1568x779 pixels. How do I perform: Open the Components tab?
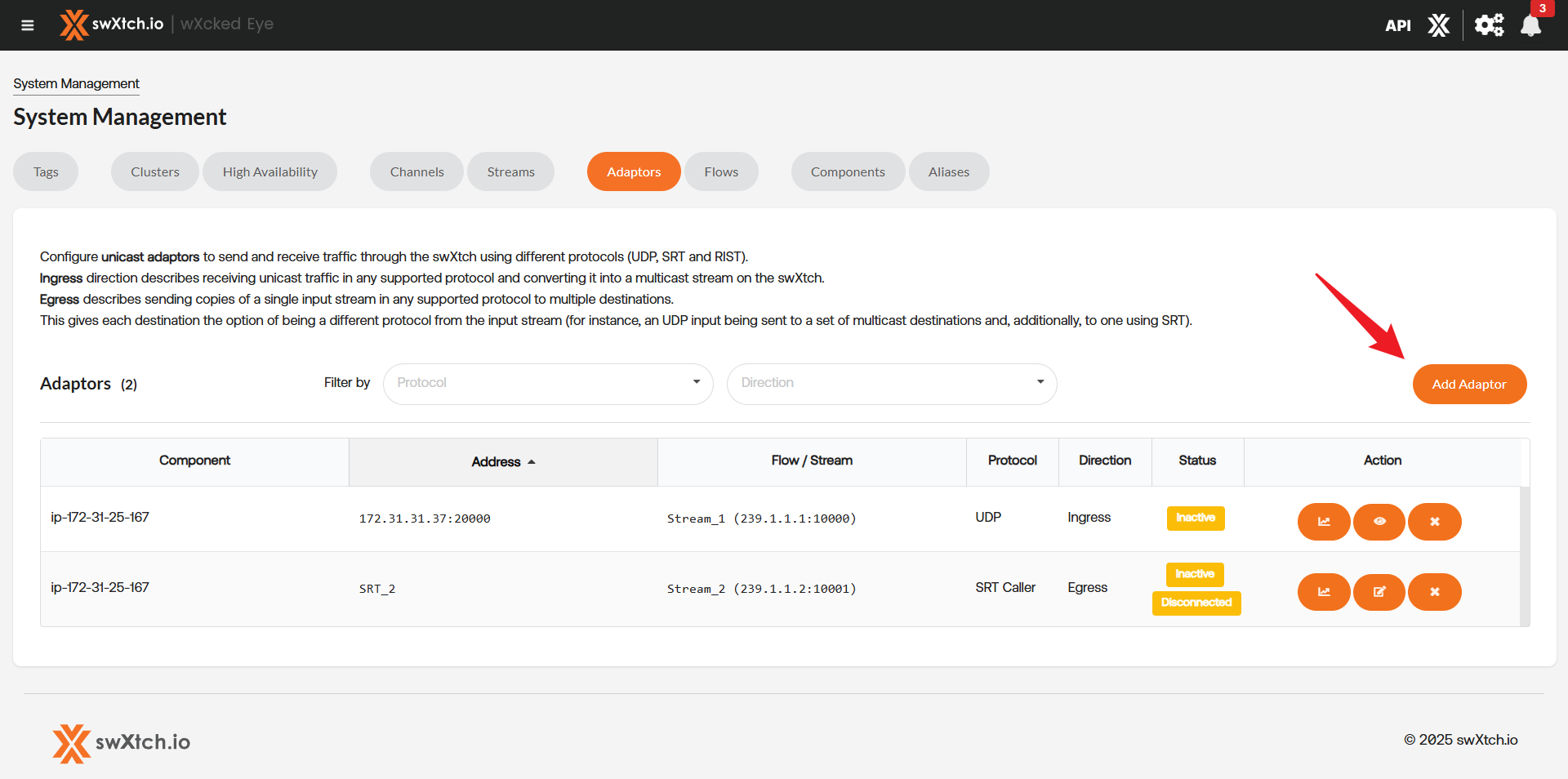coord(847,172)
